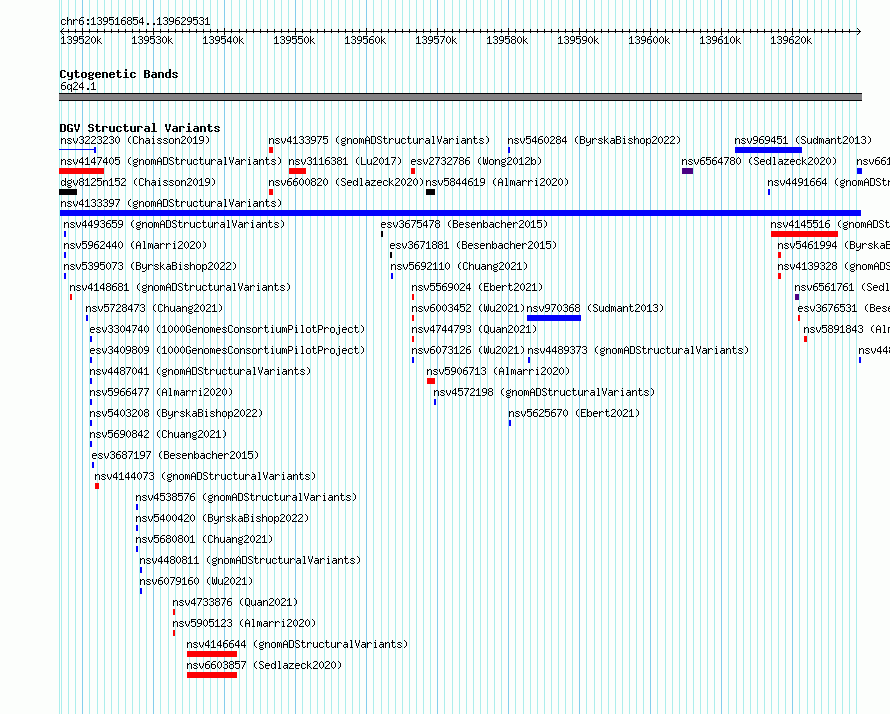Select nsv4733876 (Quan2021) label
Viewport: 890px width, 714px height.
[236, 602]
